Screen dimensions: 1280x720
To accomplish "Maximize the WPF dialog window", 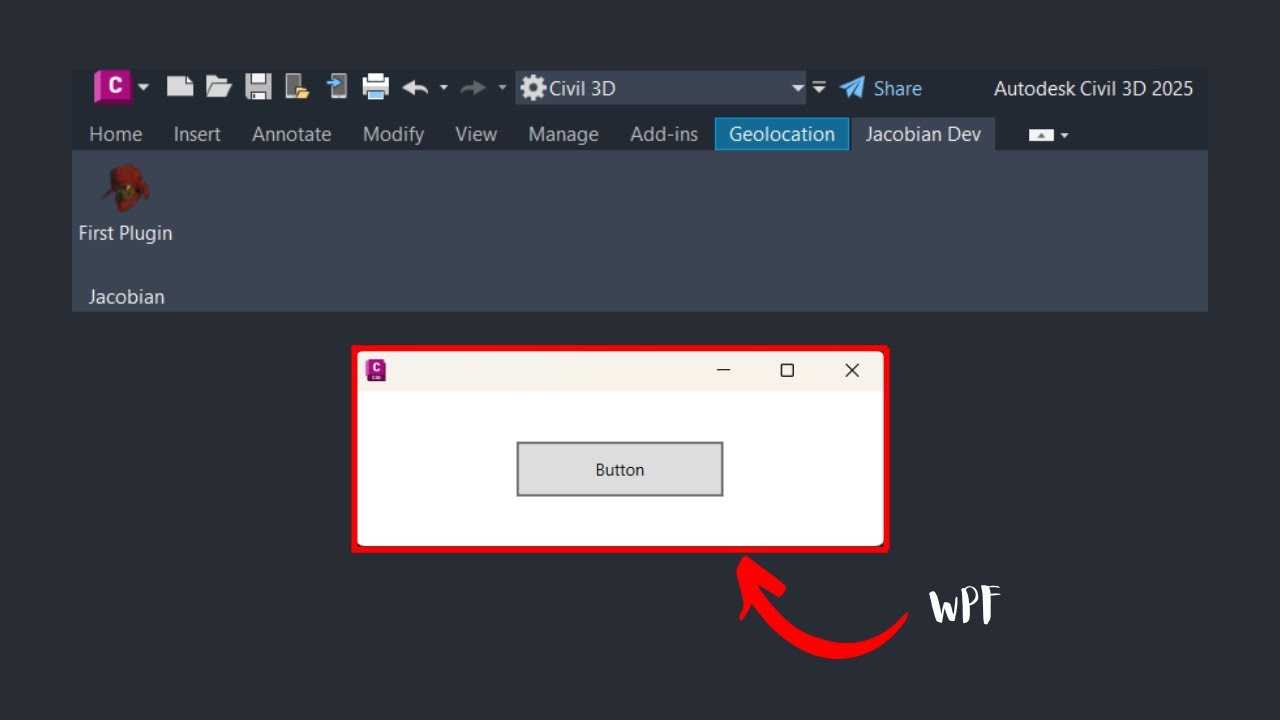I will (787, 370).
